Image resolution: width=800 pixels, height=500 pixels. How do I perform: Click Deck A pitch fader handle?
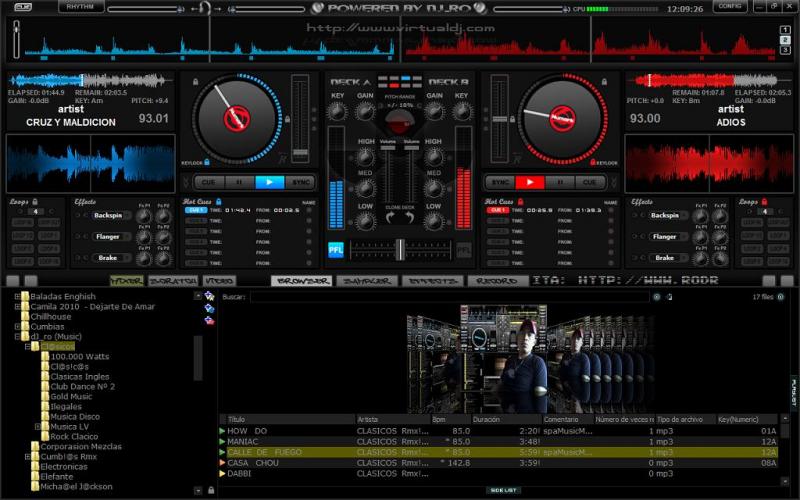click(x=300, y=152)
